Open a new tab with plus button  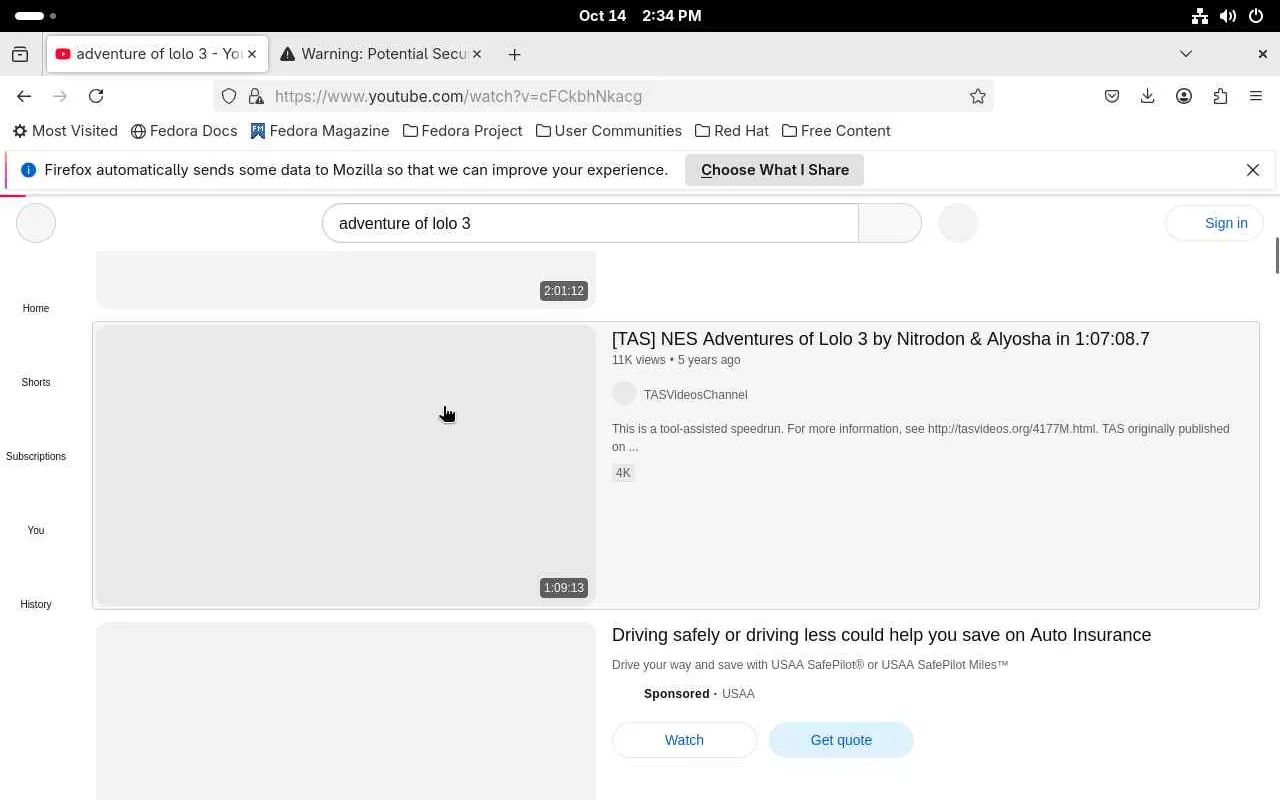514,54
